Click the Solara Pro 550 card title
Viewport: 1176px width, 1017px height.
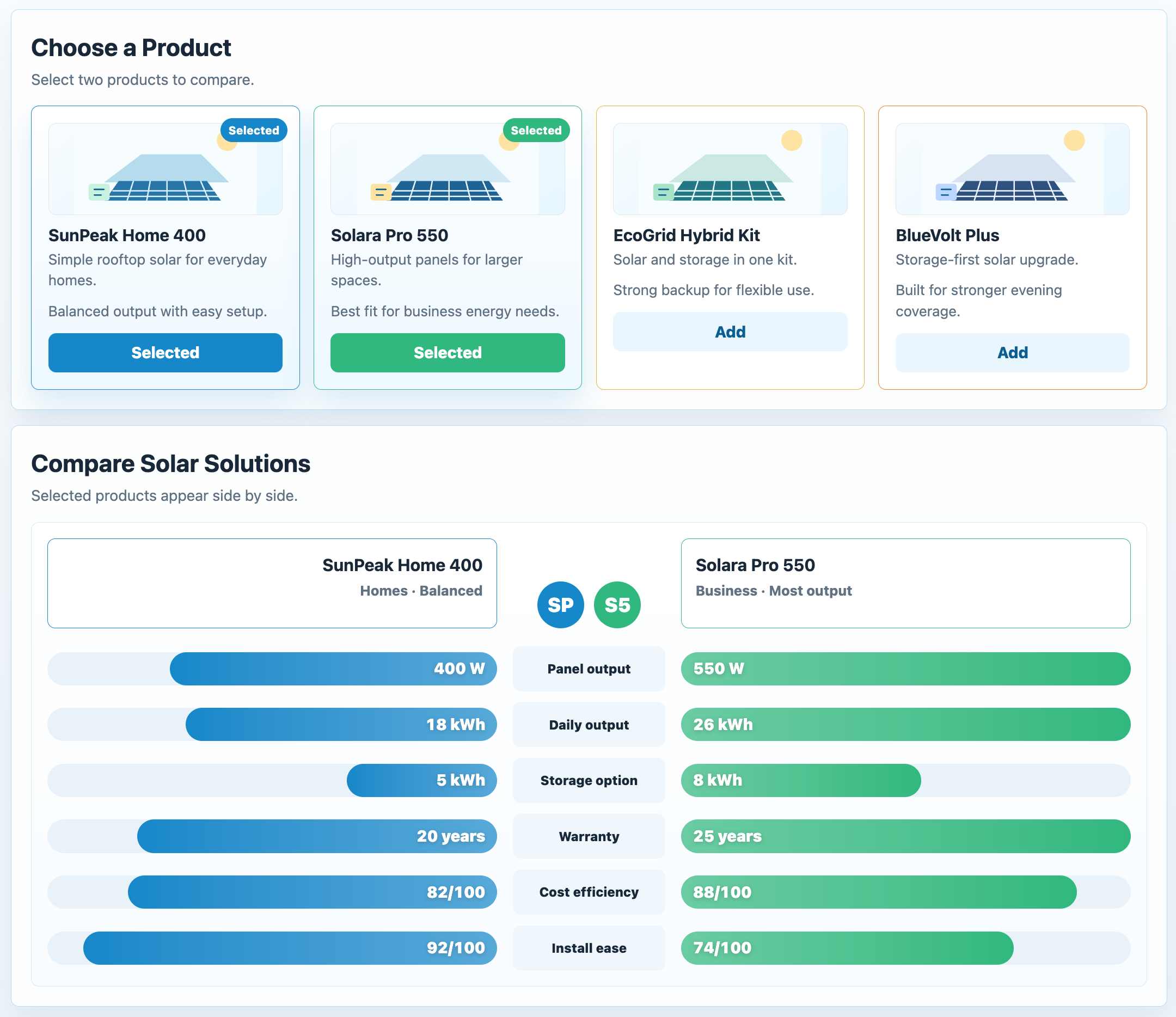coord(389,235)
